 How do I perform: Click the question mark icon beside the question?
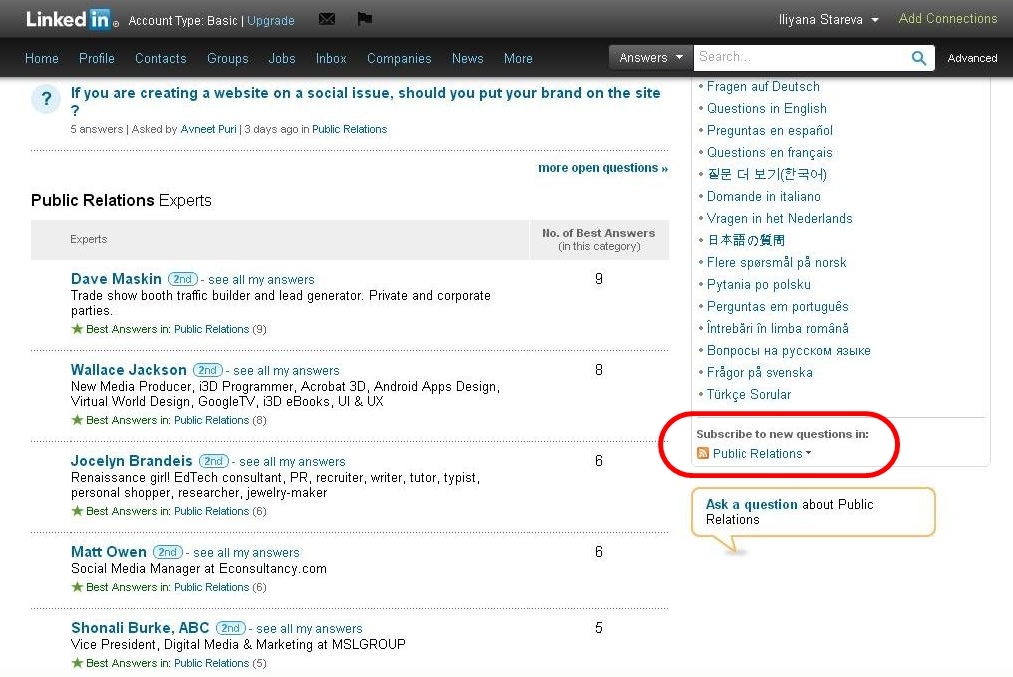click(46, 99)
